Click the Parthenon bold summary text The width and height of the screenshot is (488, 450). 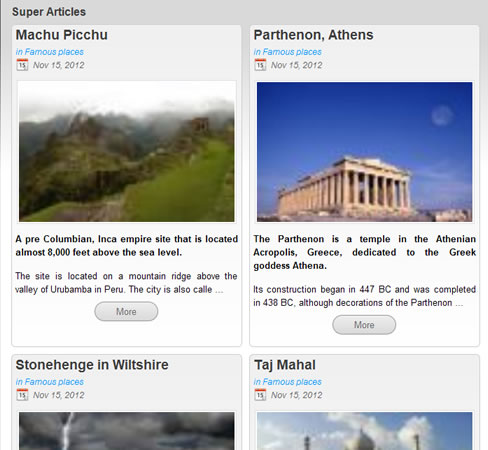pos(365,252)
